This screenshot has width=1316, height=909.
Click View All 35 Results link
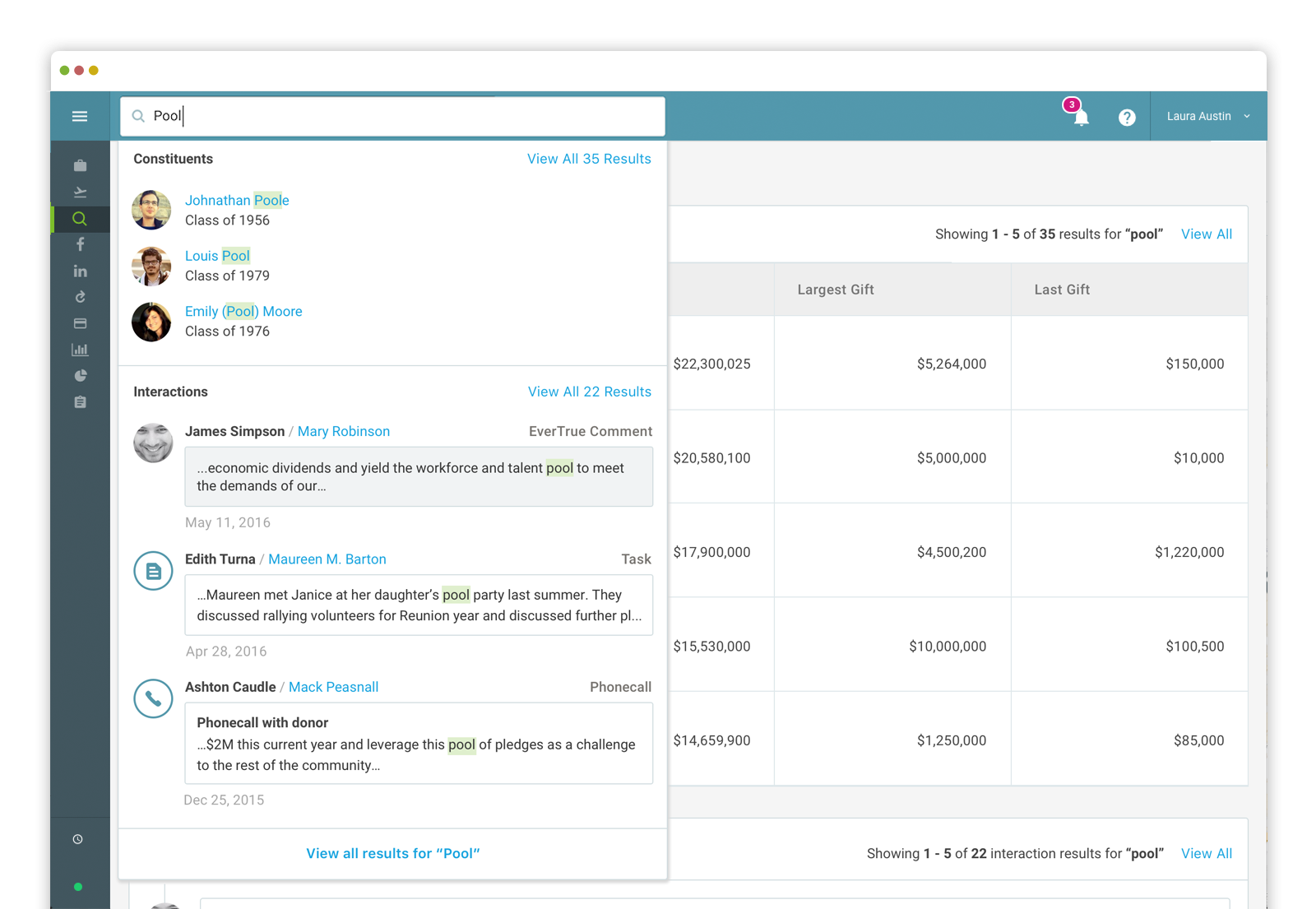pyautogui.click(x=589, y=159)
